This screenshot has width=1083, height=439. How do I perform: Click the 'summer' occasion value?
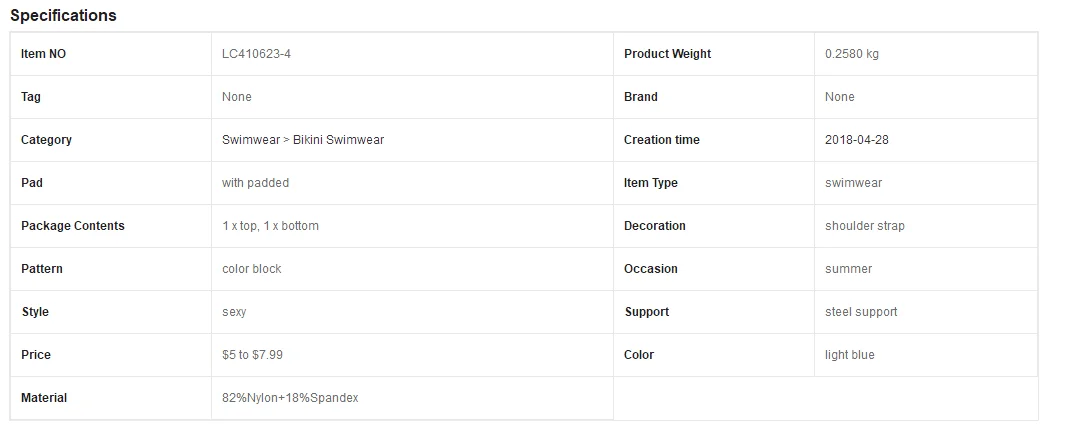(848, 269)
